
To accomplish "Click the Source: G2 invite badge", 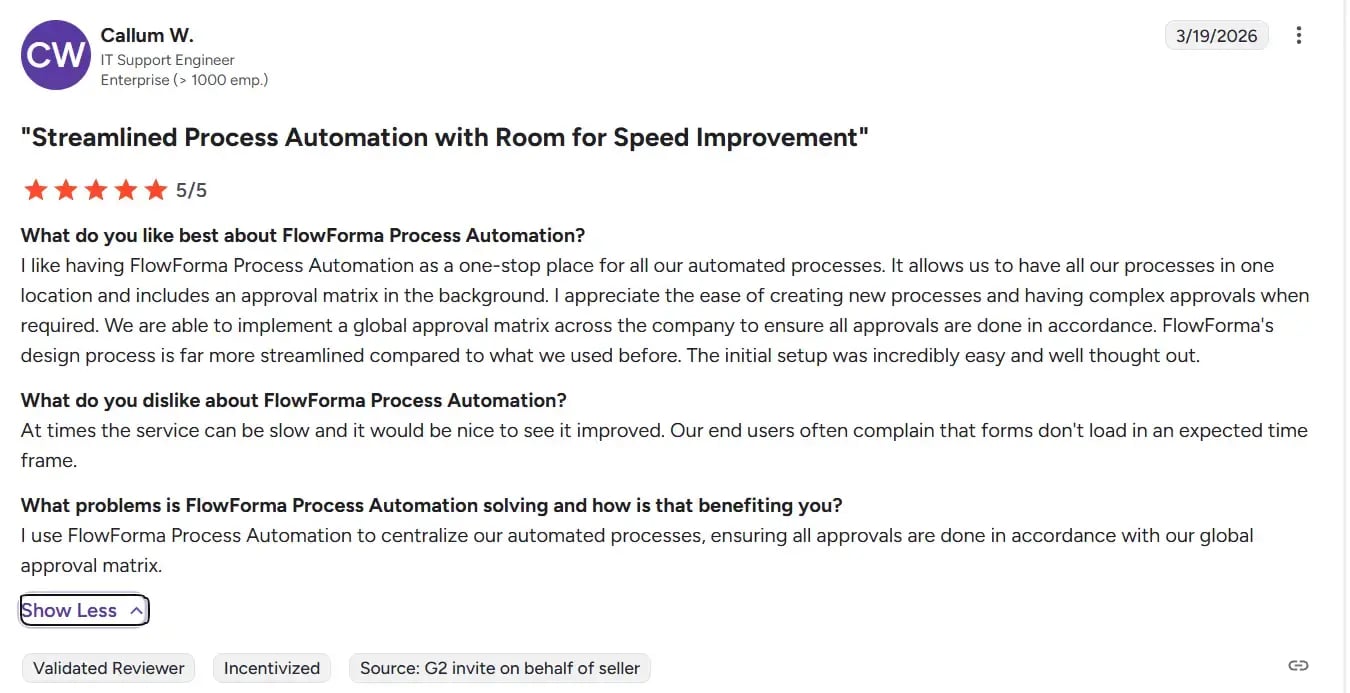I will (499, 668).
